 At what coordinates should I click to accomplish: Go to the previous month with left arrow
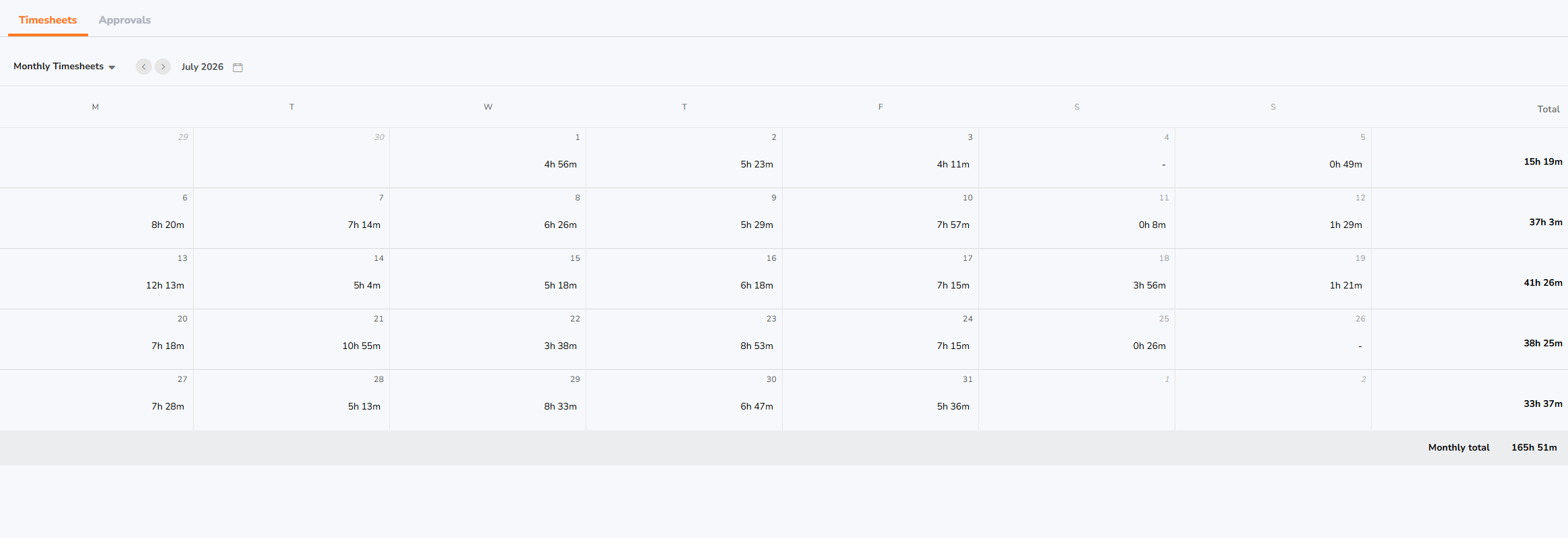pyautogui.click(x=143, y=67)
